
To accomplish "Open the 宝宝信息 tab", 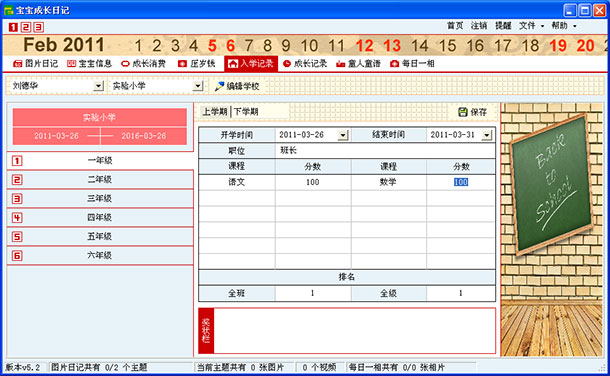I will point(89,63).
